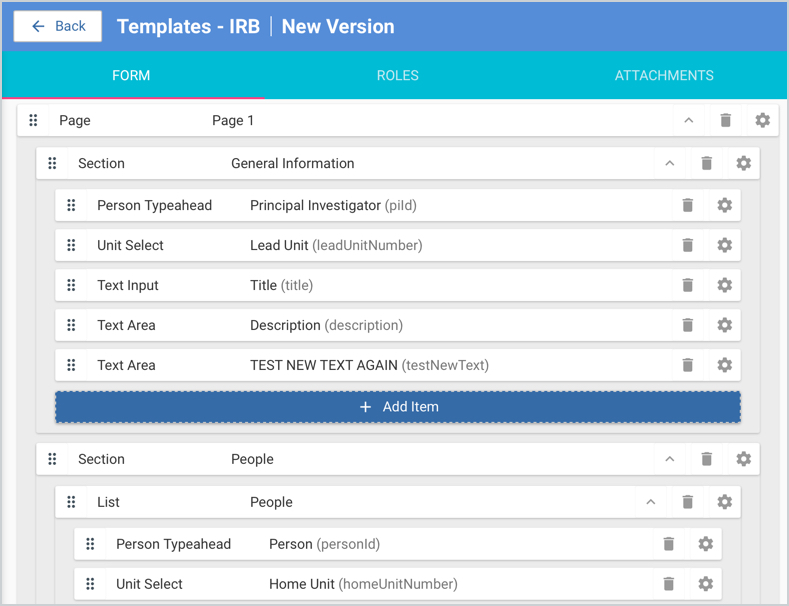Collapse the People list chevron
This screenshot has width=789, height=606.
(x=650, y=502)
